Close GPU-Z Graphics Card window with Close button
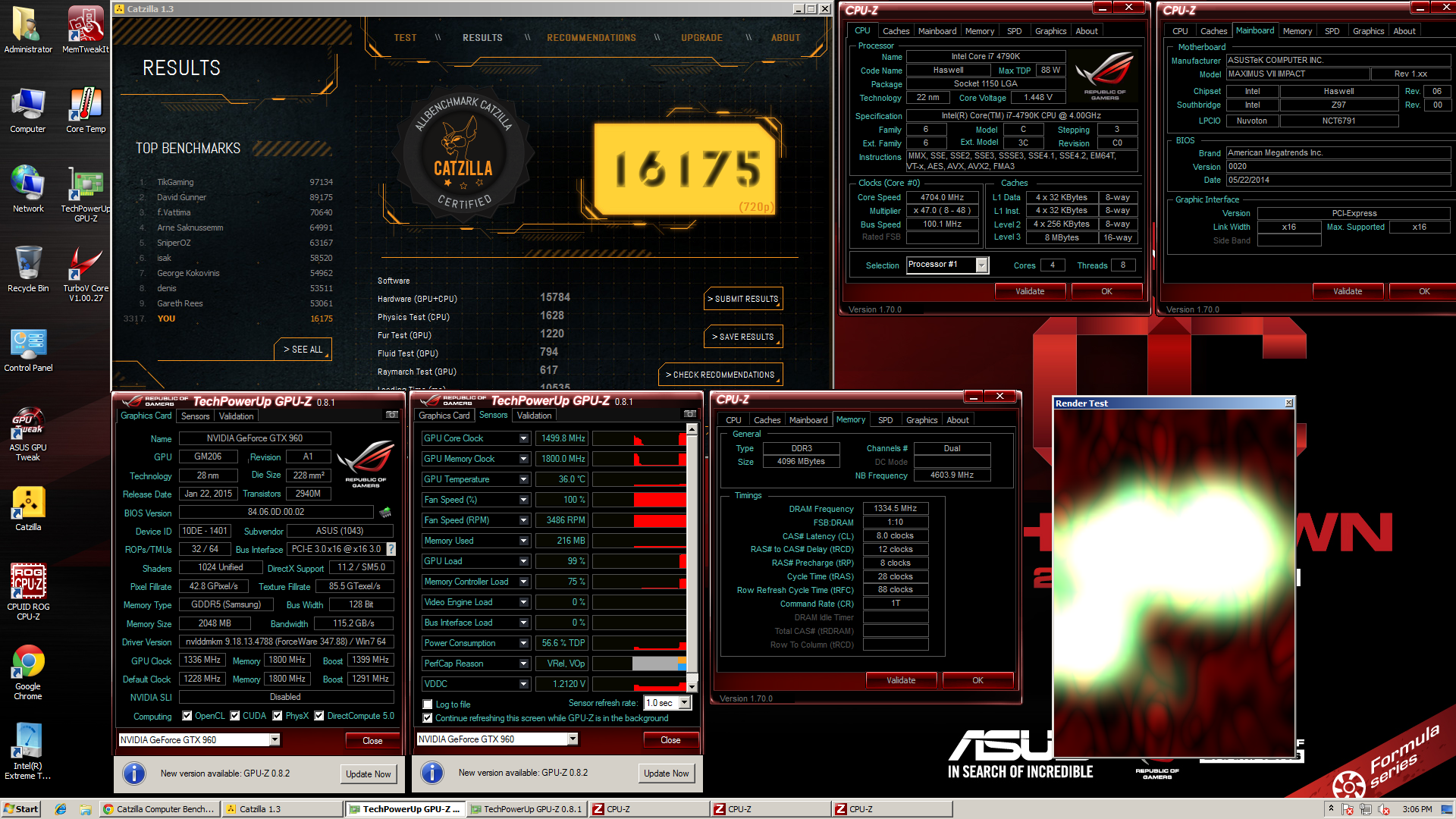This screenshot has height=819, width=1456. tap(372, 741)
